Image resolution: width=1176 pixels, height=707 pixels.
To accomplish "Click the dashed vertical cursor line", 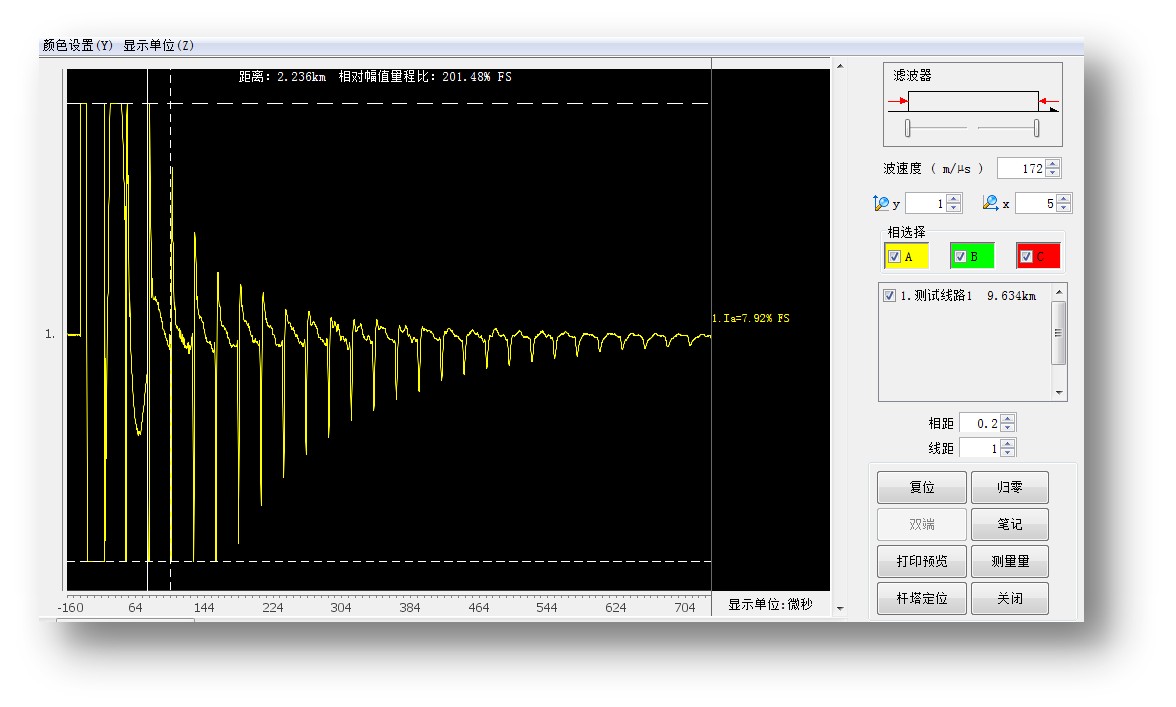I will coord(170,330).
